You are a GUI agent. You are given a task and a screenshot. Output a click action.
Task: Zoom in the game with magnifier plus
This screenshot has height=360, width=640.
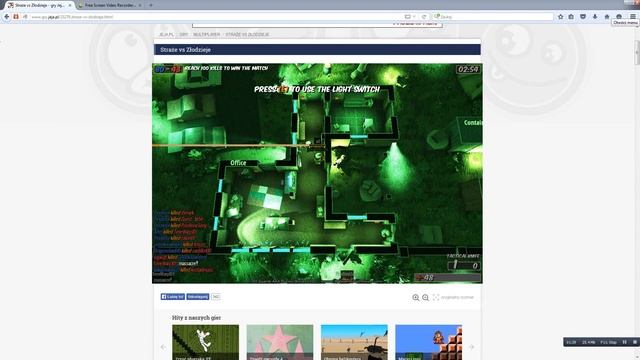(416, 298)
